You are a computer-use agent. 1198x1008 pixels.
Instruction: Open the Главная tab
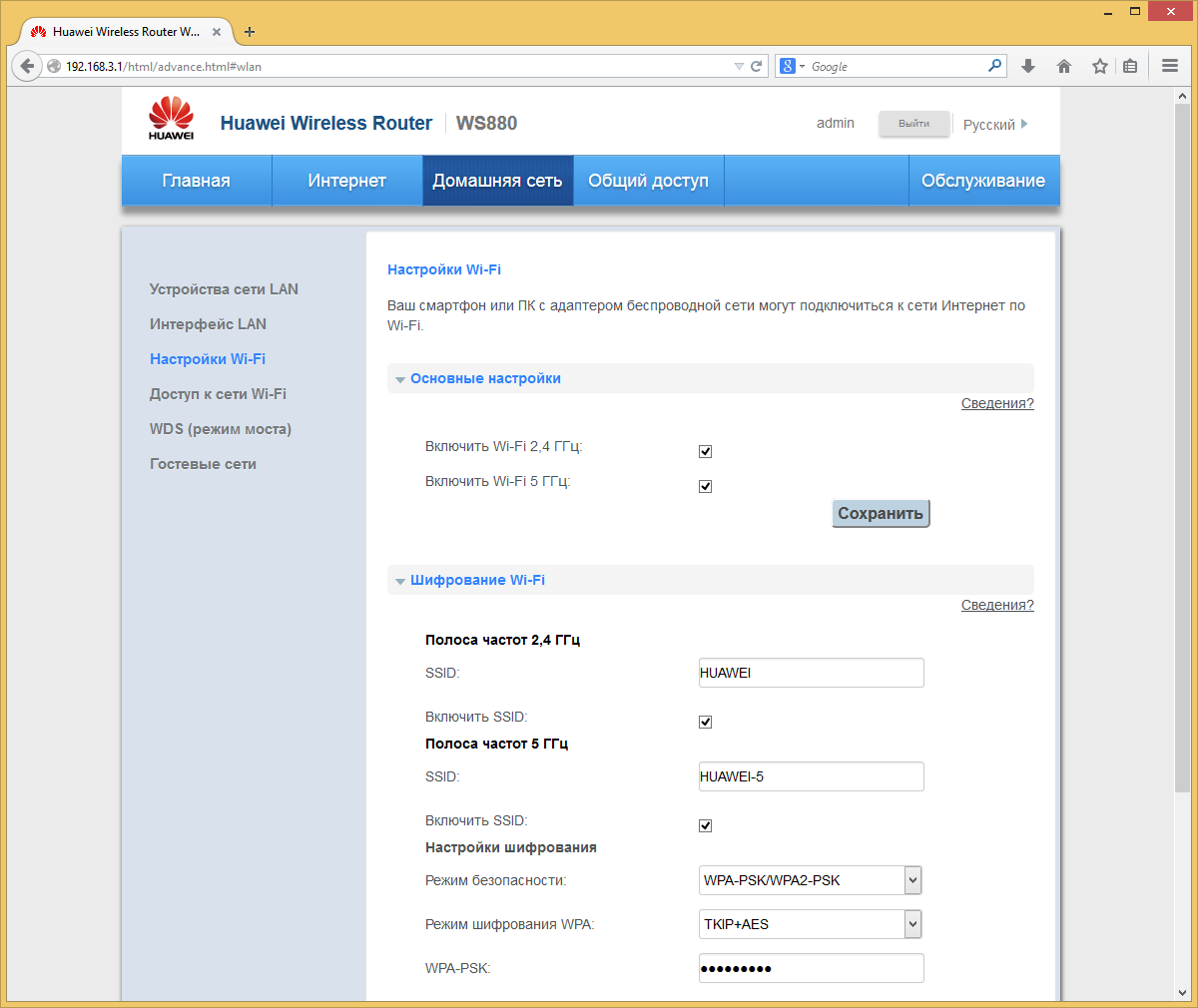pos(197,181)
